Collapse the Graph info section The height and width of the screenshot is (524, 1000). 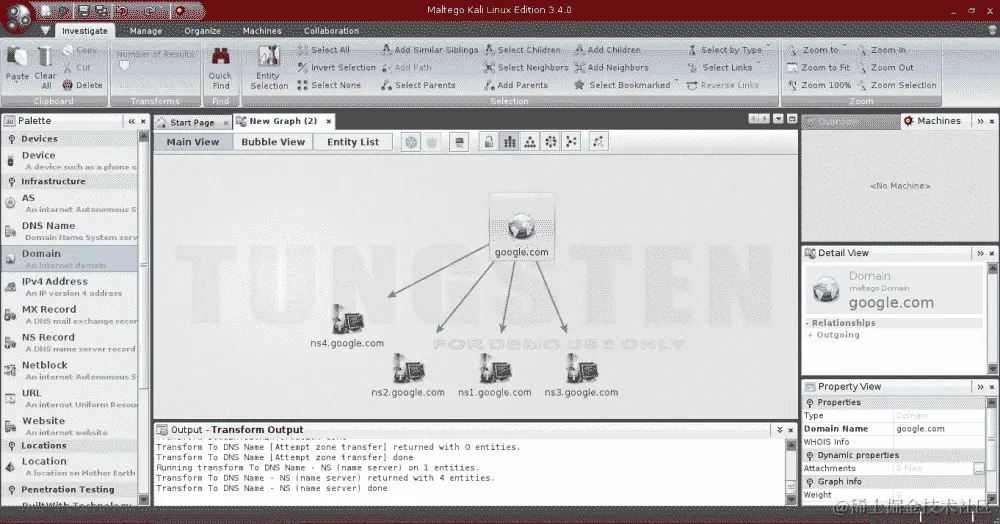tap(810, 482)
